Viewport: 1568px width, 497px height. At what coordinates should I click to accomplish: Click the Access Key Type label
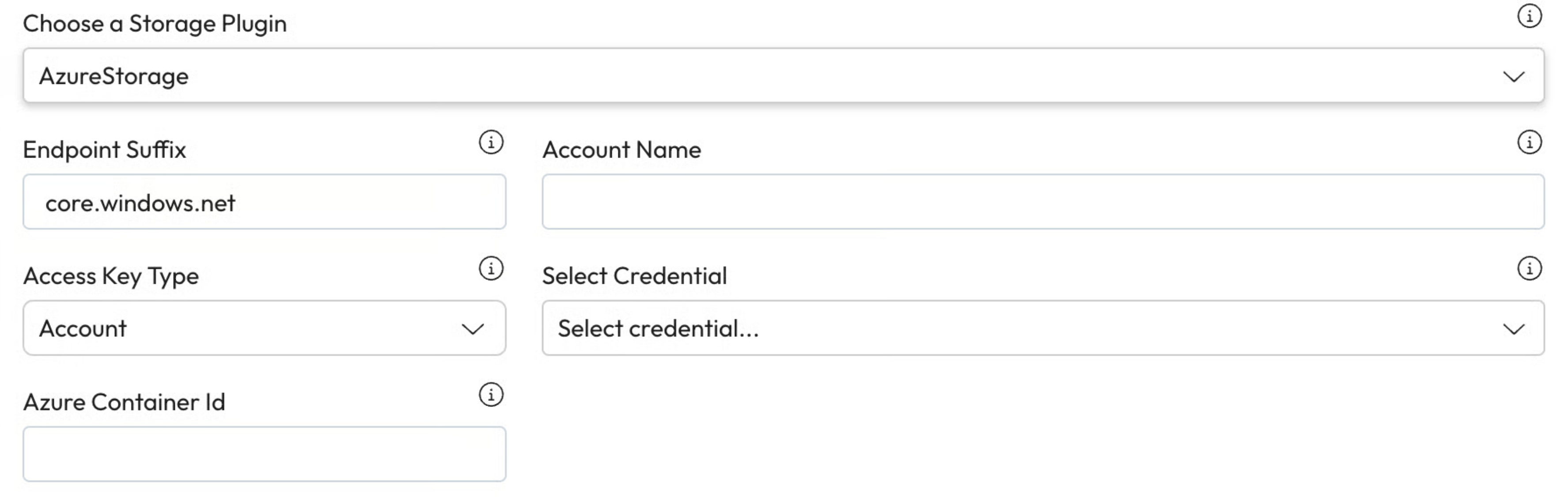111,276
